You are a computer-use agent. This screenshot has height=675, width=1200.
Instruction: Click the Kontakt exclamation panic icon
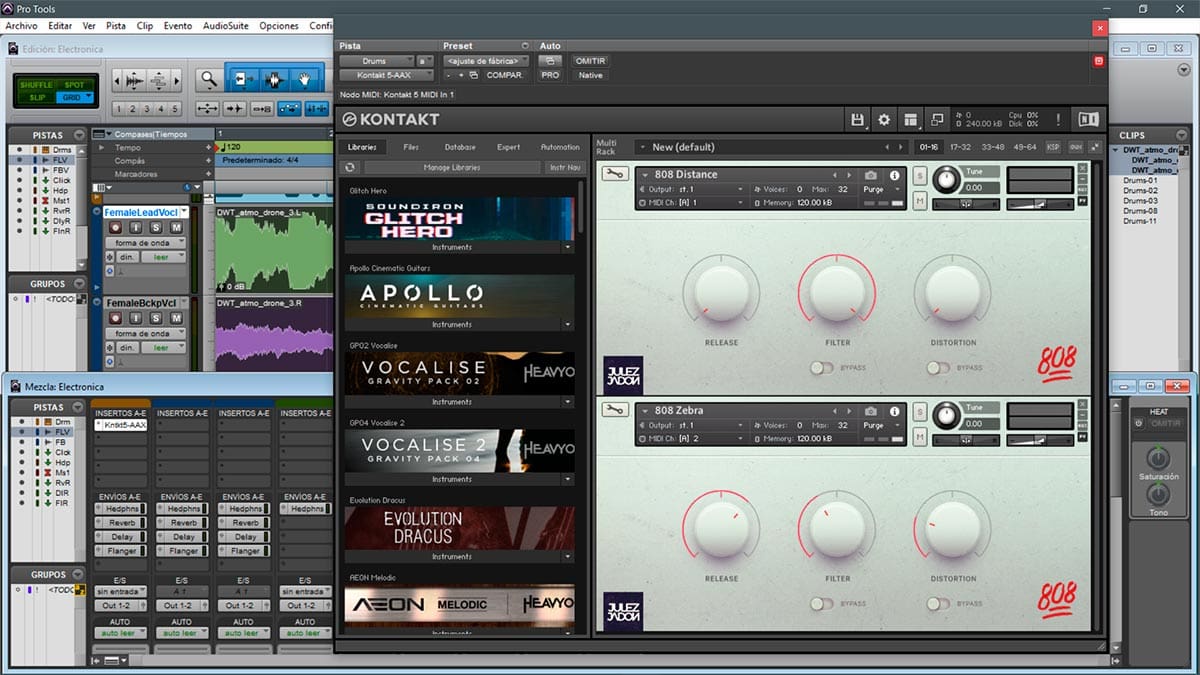1058,120
